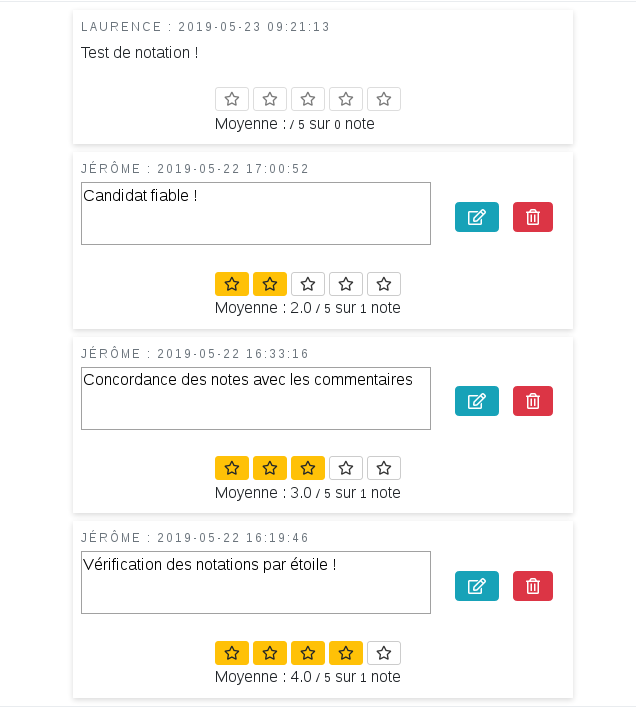Click into the 'Candidat fiable !' text box

[256, 213]
